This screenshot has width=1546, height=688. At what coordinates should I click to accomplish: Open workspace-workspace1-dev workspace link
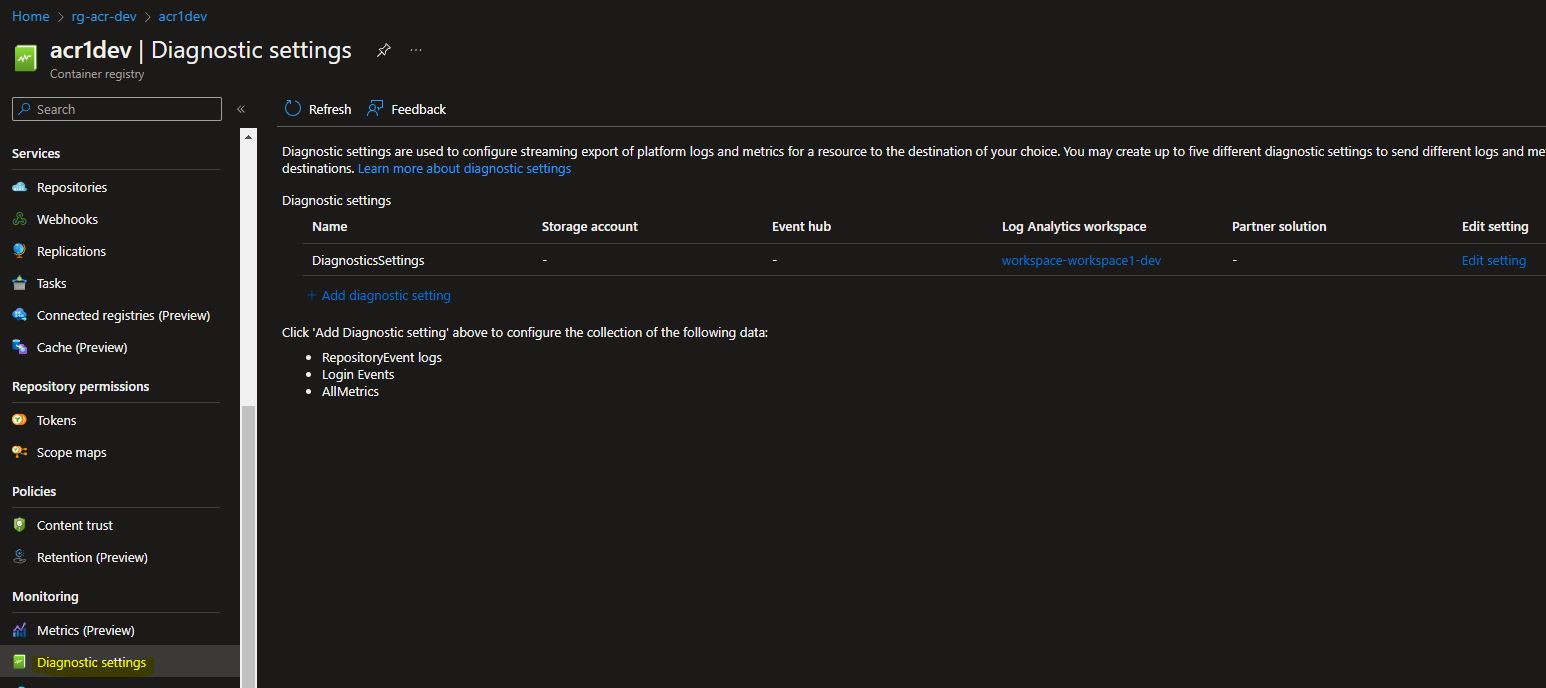tap(1081, 260)
